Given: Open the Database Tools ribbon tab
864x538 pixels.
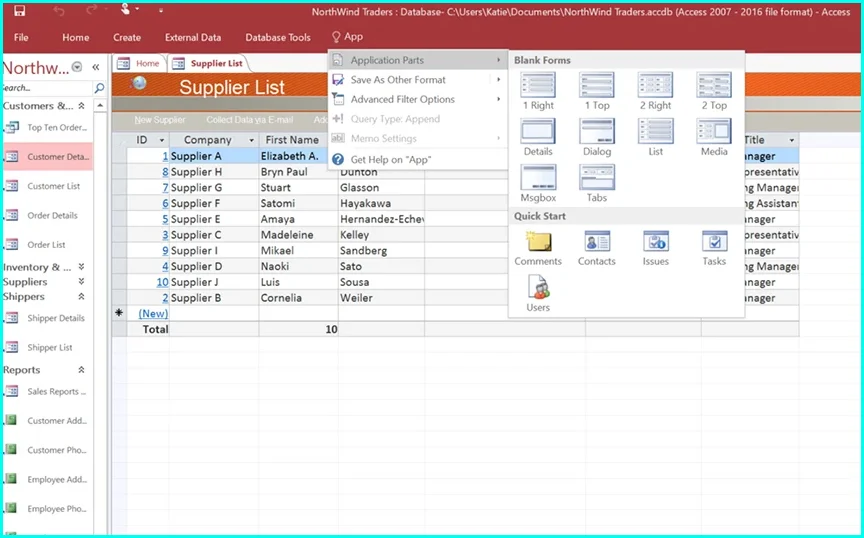Looking at the screenshot, I should point(278,37).
